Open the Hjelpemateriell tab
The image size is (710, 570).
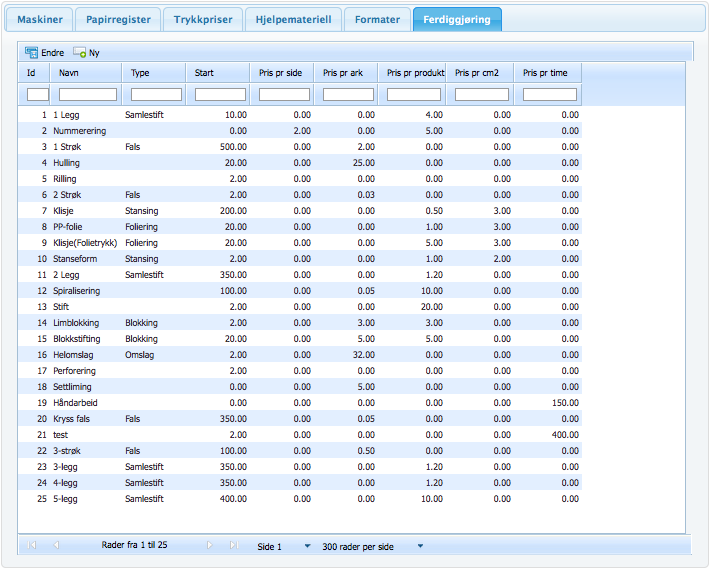point(294,19)
